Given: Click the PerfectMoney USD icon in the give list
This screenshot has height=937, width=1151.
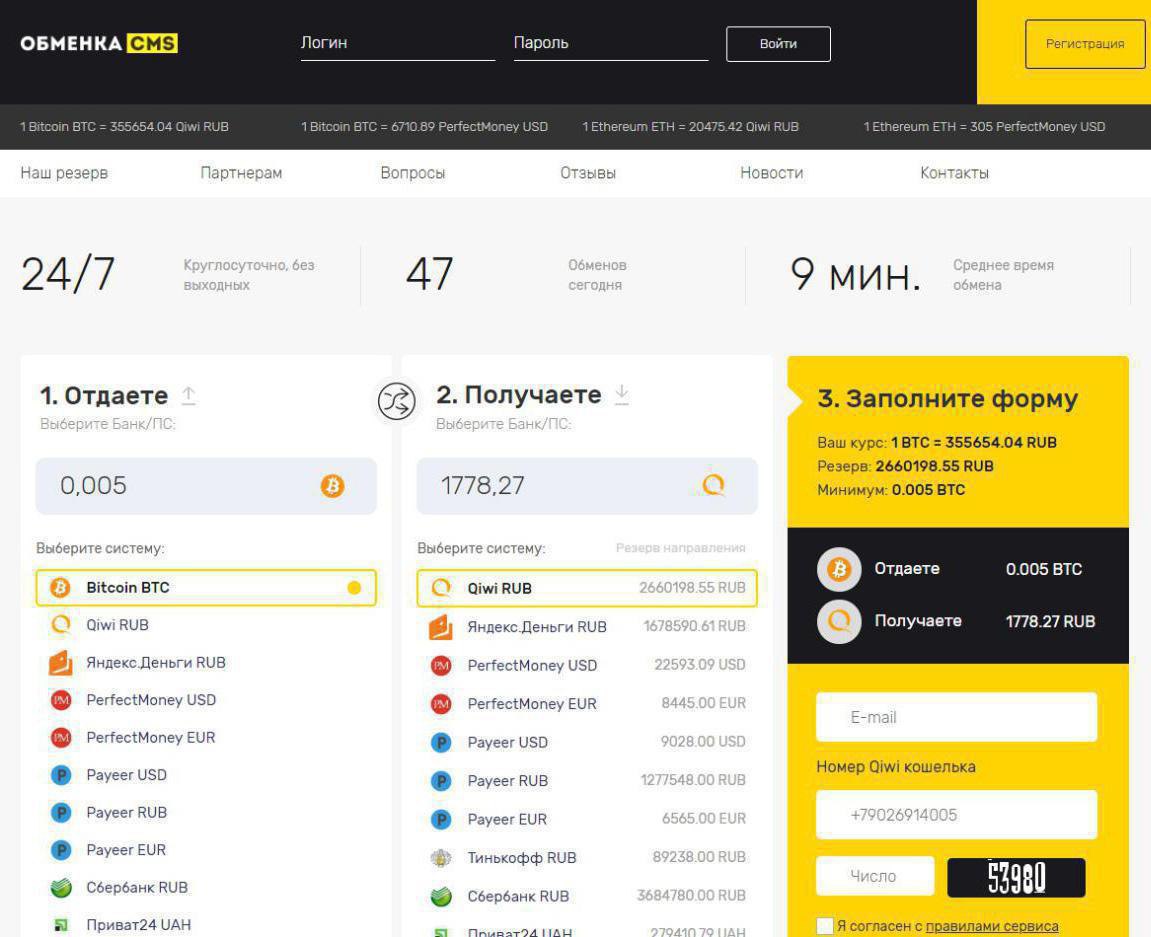Looking at the screenshot, I should (x=61, y=700).
